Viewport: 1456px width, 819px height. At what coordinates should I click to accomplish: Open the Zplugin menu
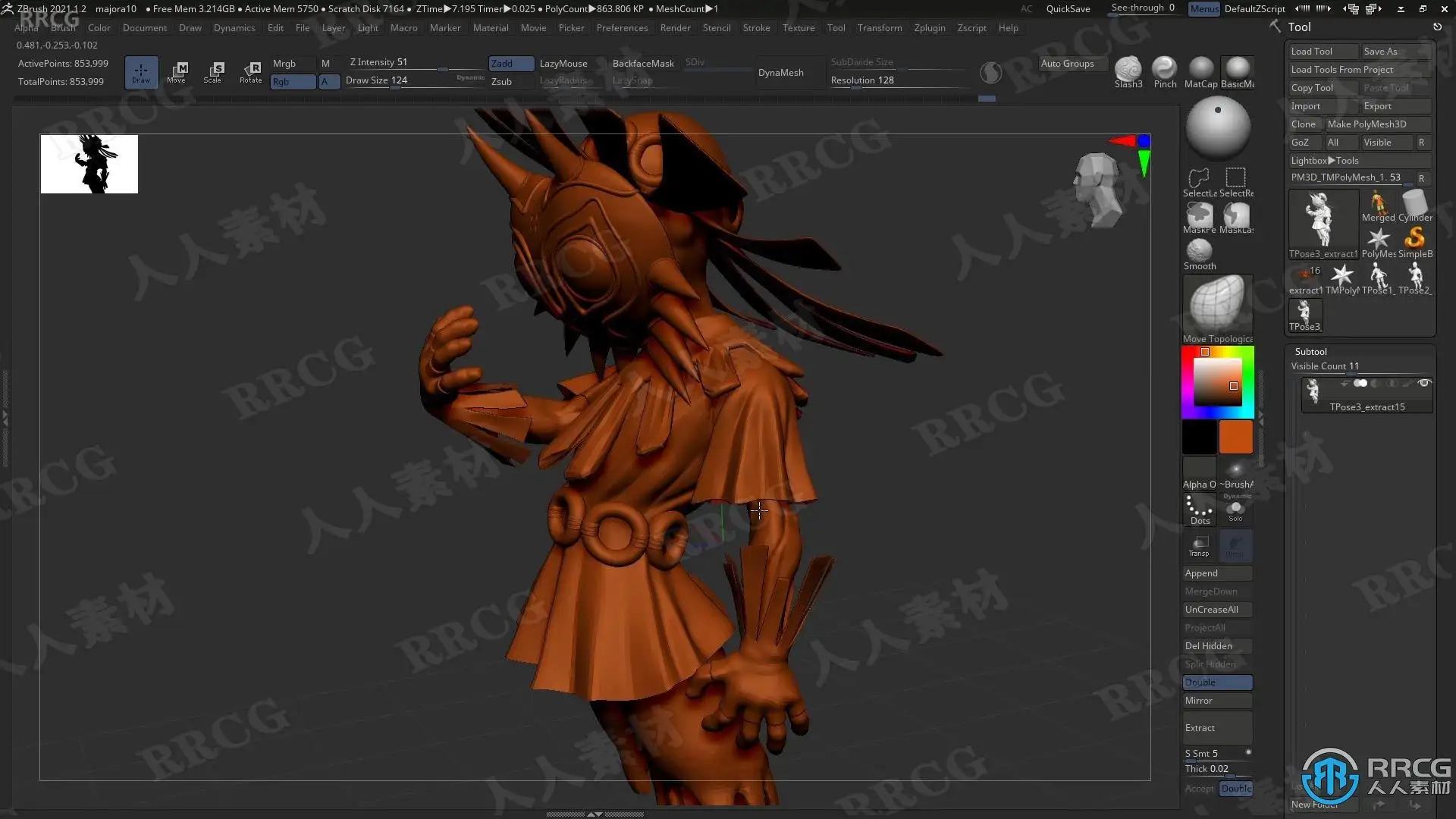[929, 28]
